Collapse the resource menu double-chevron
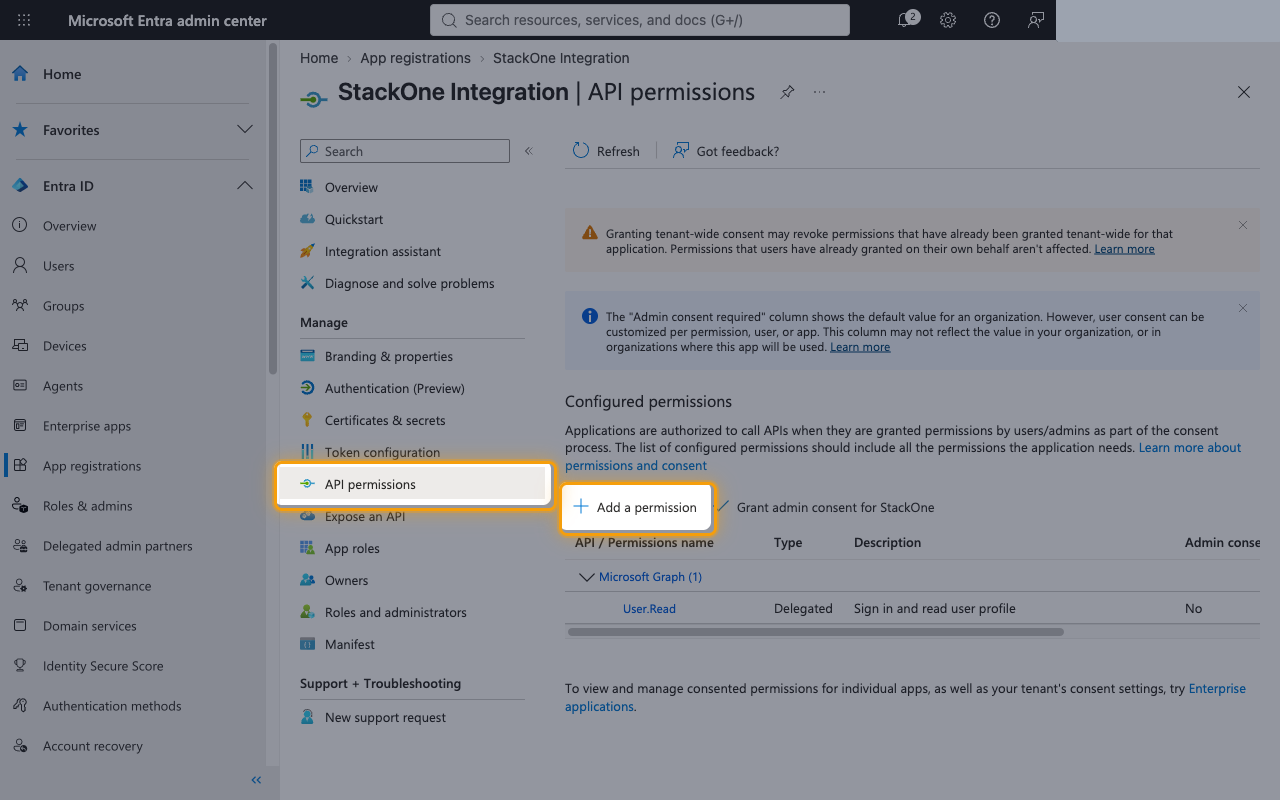The height and width of the screenshot is (800, 1280). [x=529, y=151]
